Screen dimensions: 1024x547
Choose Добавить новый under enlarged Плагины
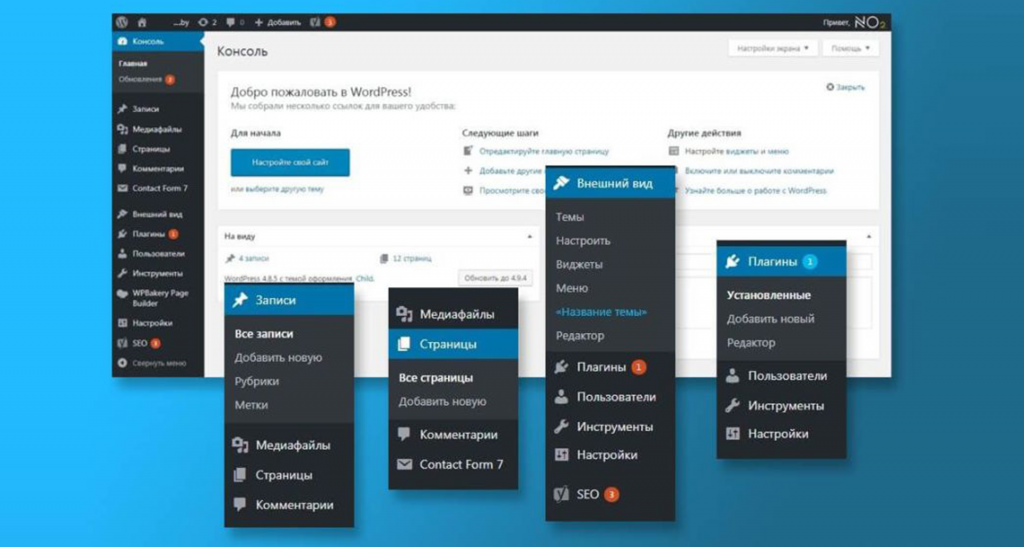[771, 319]
